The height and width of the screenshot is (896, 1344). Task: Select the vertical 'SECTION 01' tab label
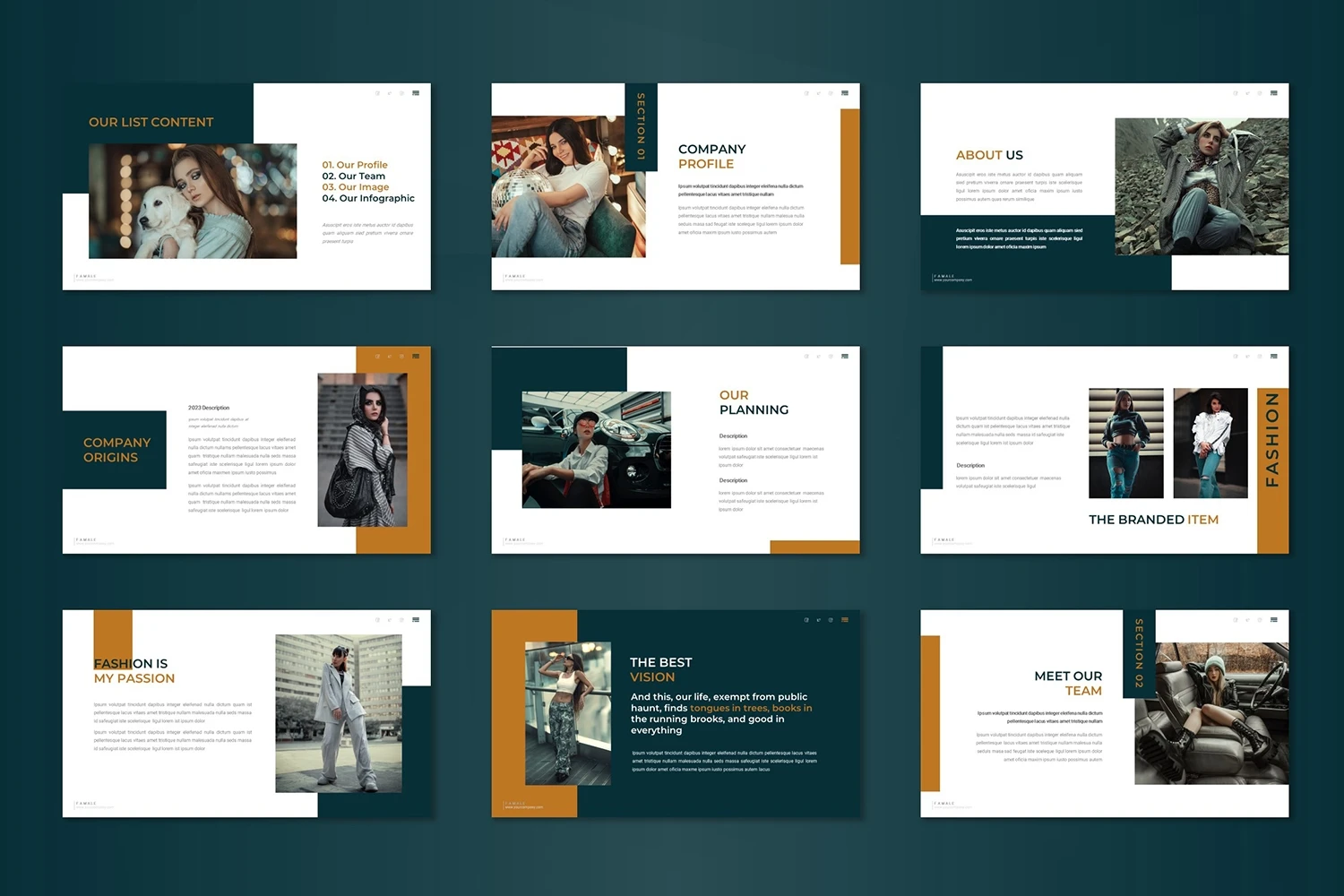tap(641, 126)
